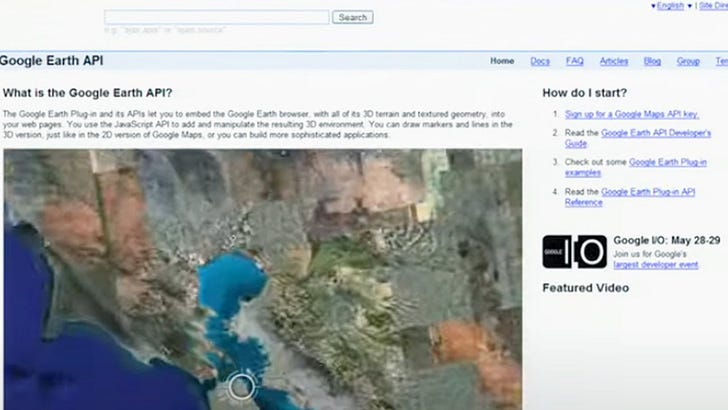Click the Search button
The image size is (728, 410).
tap(352, 17)
